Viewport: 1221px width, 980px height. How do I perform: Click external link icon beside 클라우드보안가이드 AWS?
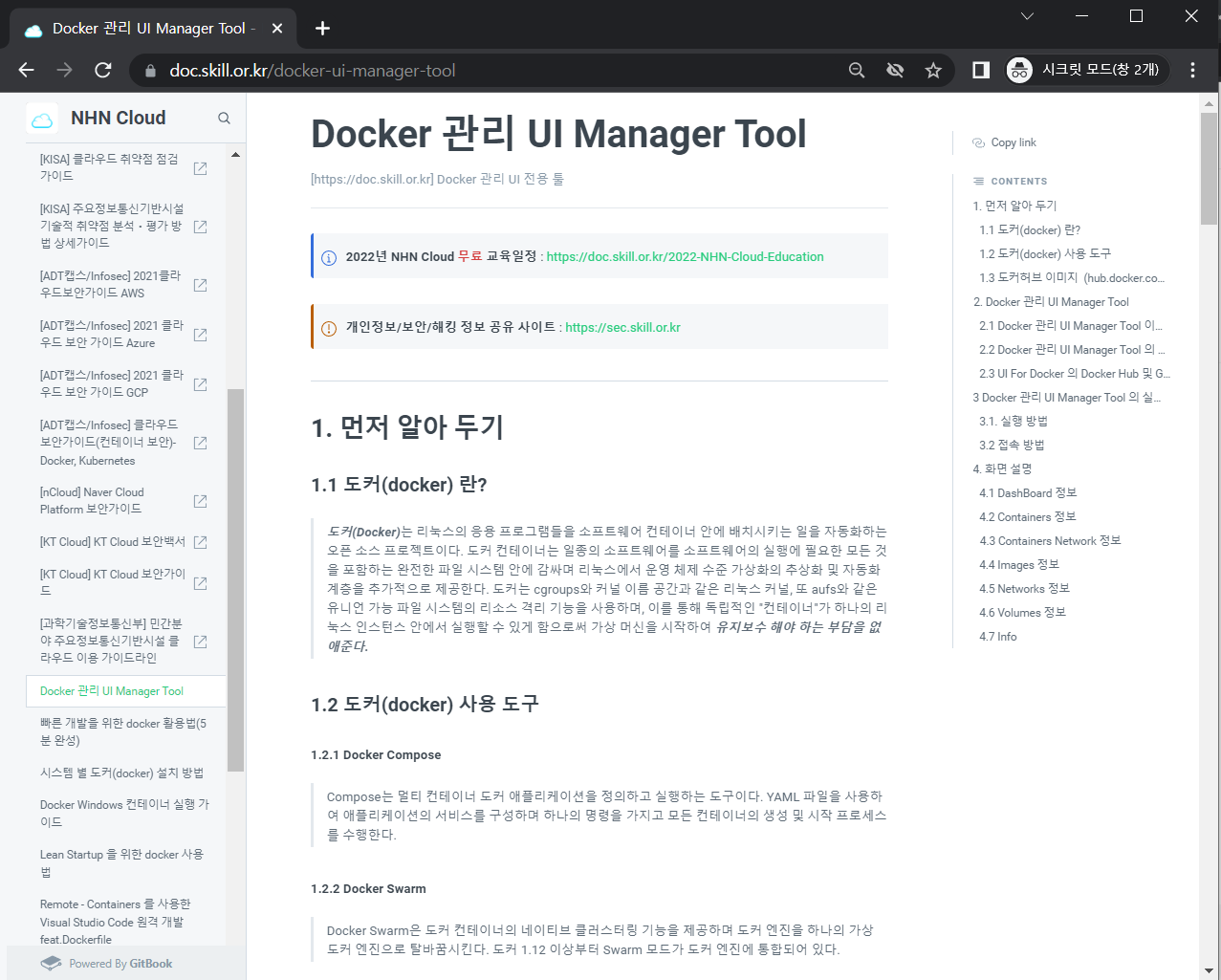200,285
